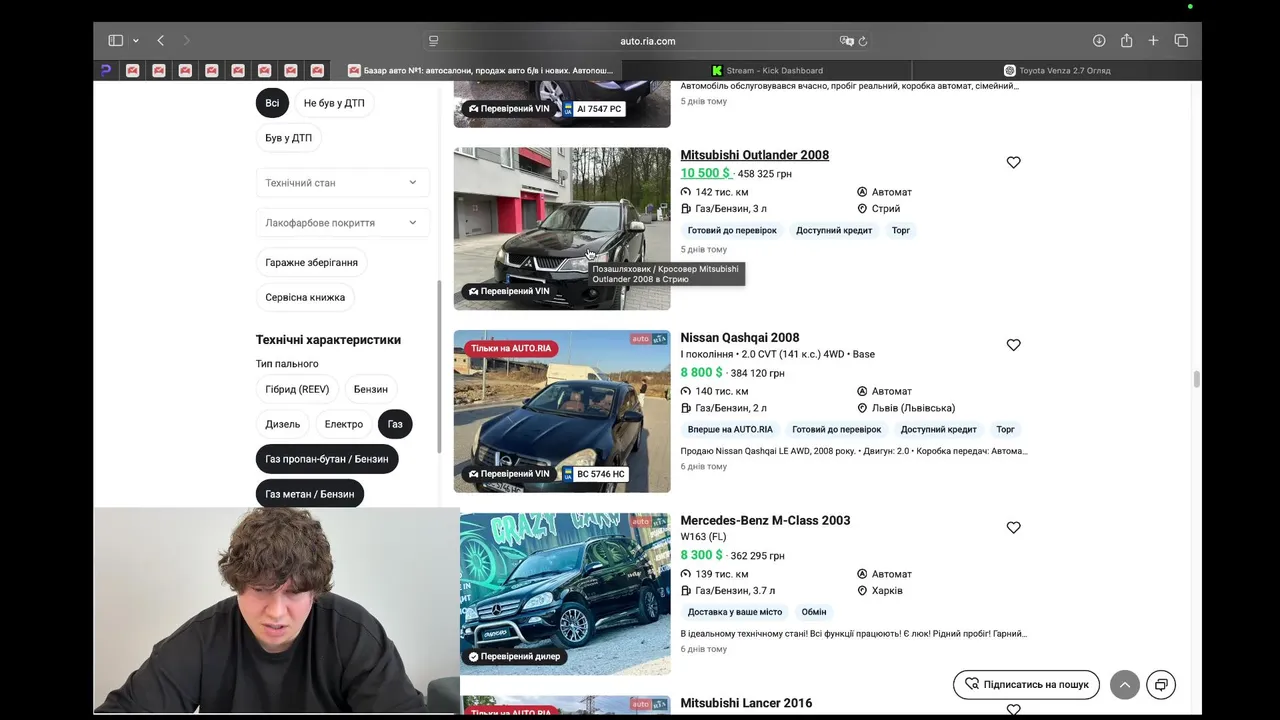Toggle the Гаражне зберігання chip
This screenshot has height=720, width=1280.
click(311, 263)
